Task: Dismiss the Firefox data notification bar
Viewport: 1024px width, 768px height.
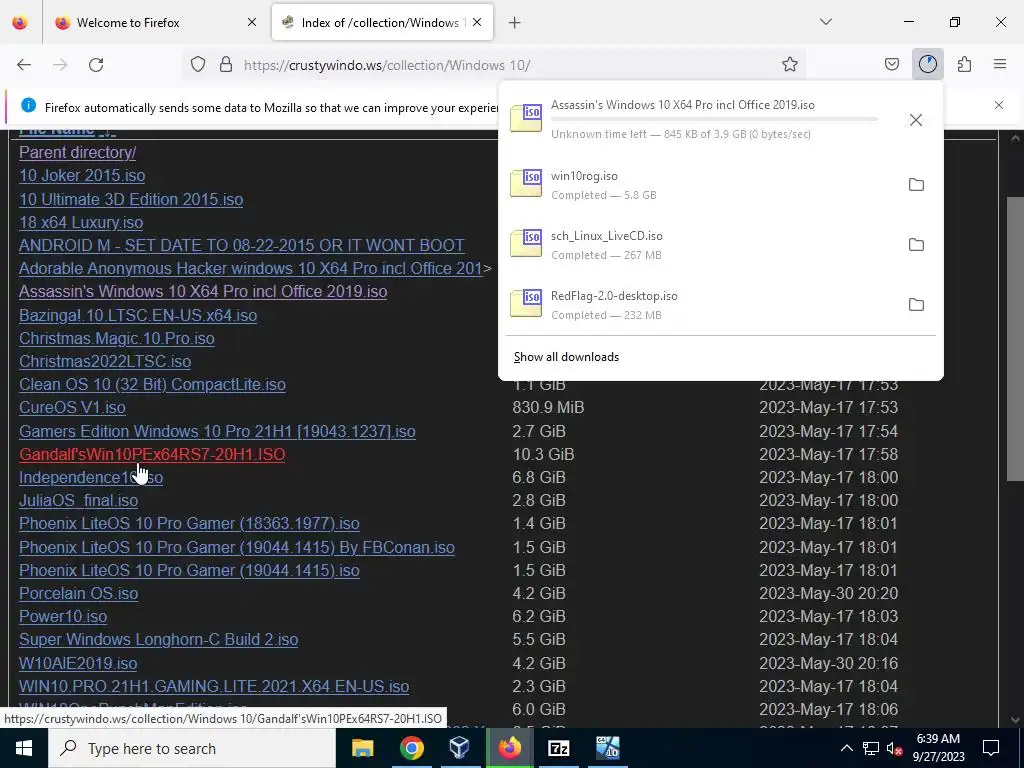Action: (999, 105)
